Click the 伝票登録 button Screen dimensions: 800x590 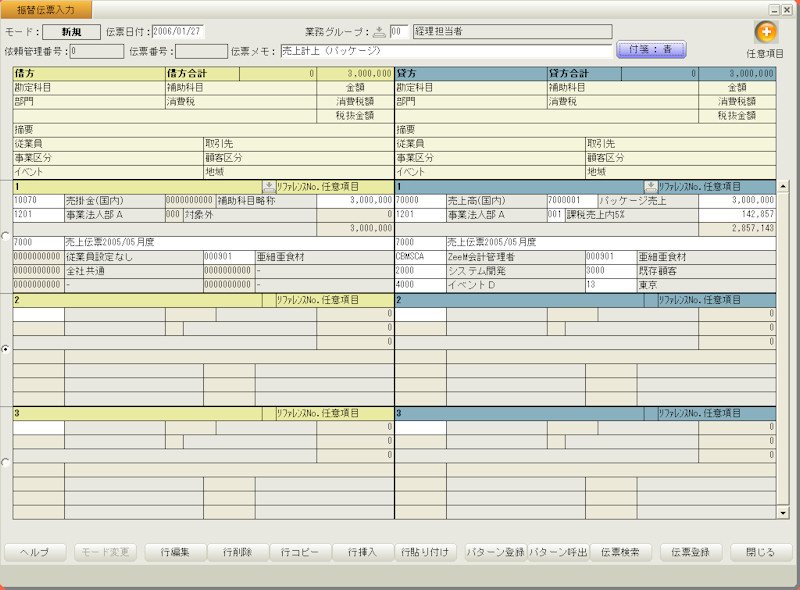690,552
